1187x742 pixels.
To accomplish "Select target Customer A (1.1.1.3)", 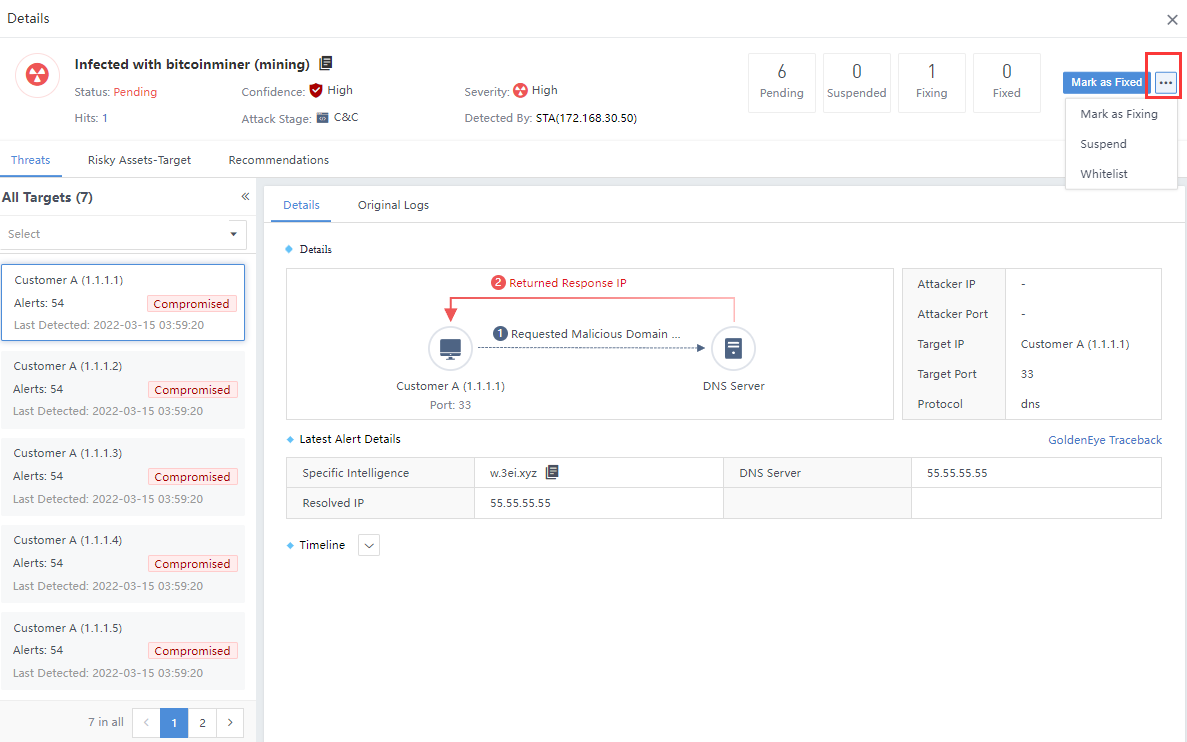I will click(x=123, y=475).
